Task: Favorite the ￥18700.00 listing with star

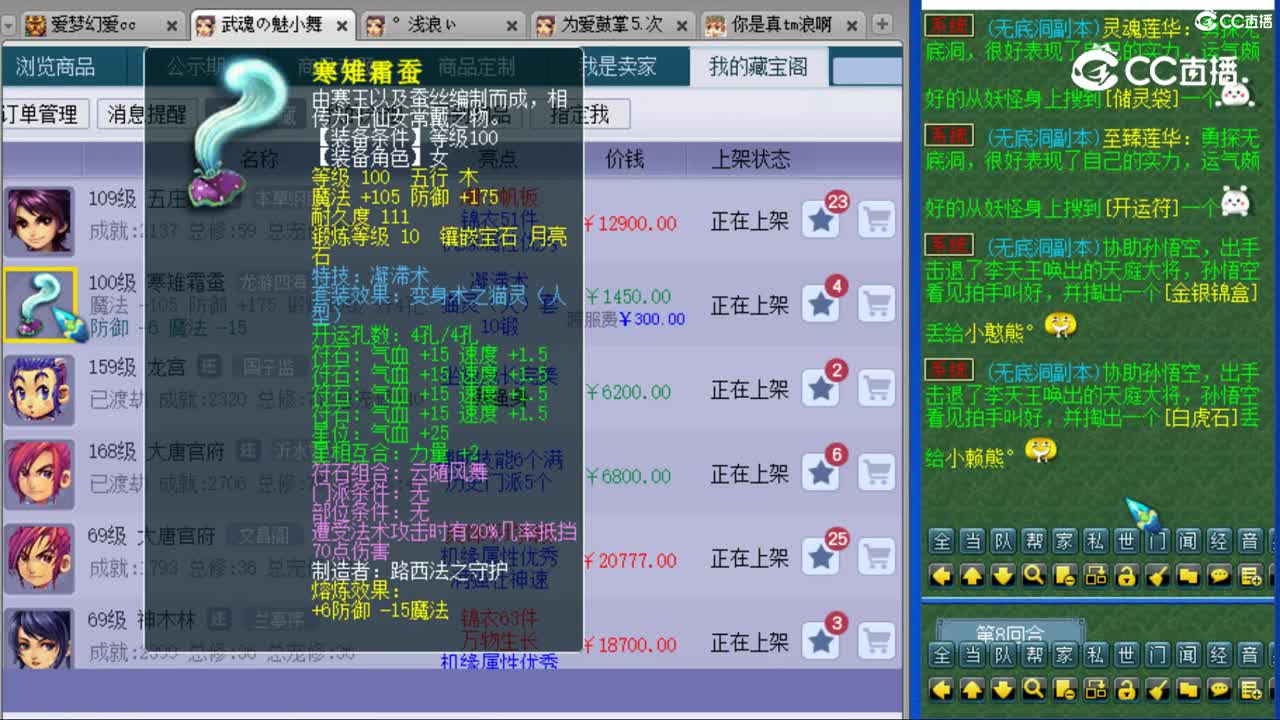Action: point(821,641)
